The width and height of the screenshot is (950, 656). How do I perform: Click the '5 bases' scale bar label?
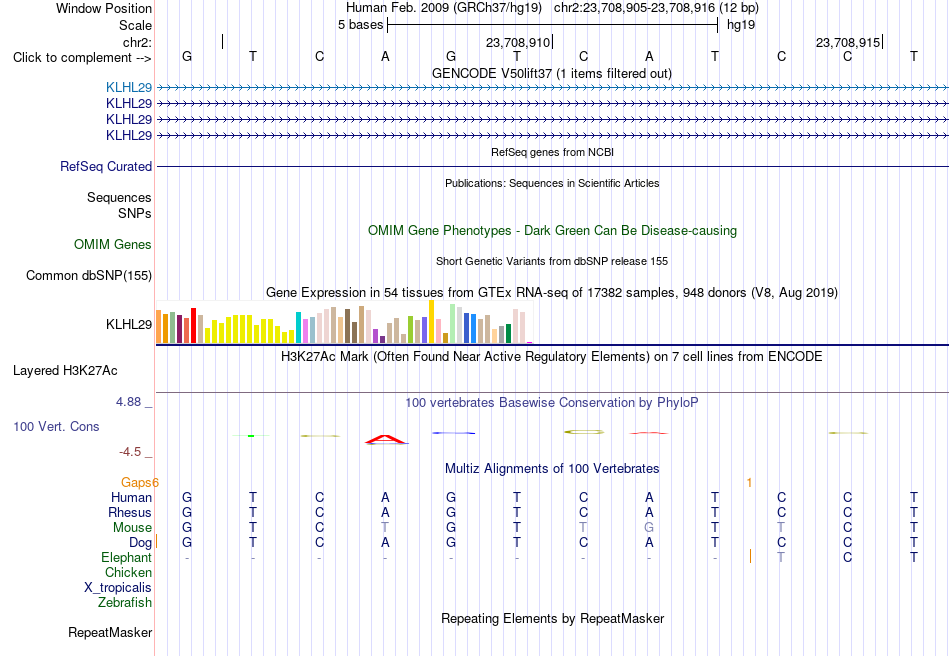[x=360, y=25]
